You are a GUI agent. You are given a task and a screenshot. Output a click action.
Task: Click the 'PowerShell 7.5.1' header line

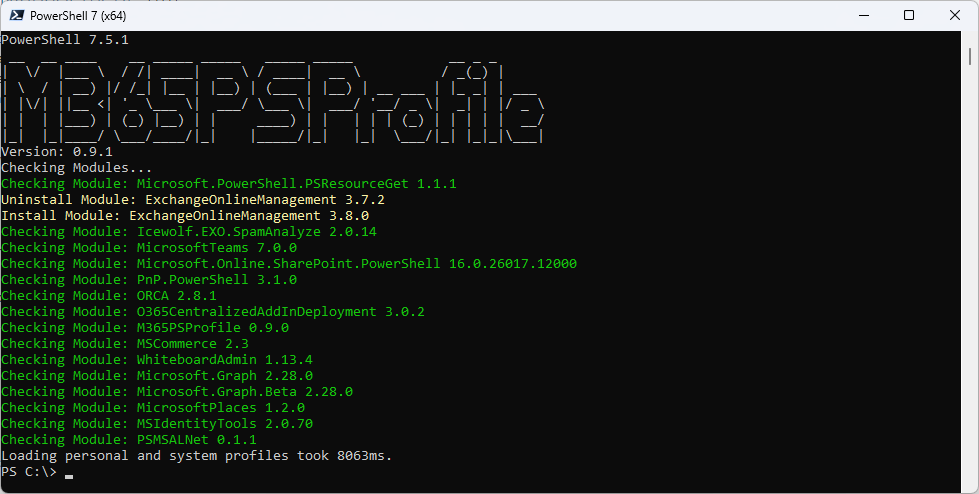click(x=65, y=39)
